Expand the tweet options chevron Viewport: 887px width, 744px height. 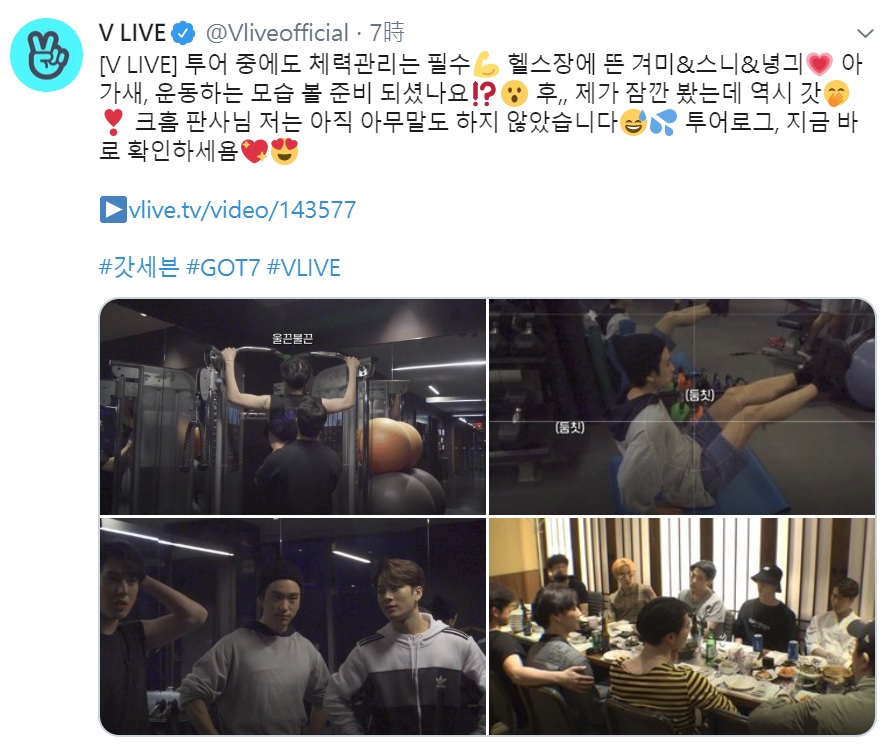tap(865, 33)
